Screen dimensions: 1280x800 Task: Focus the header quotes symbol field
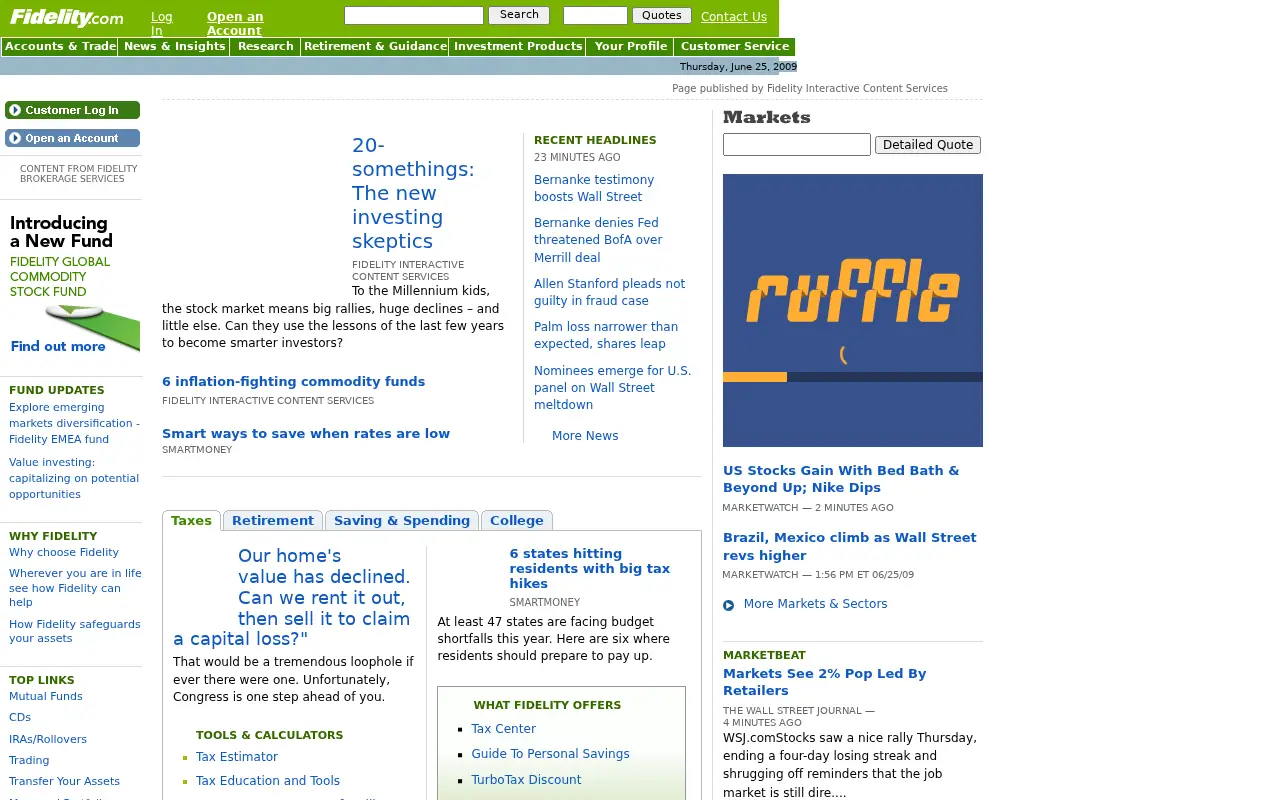pyautogui.click(x=595, y=15)
